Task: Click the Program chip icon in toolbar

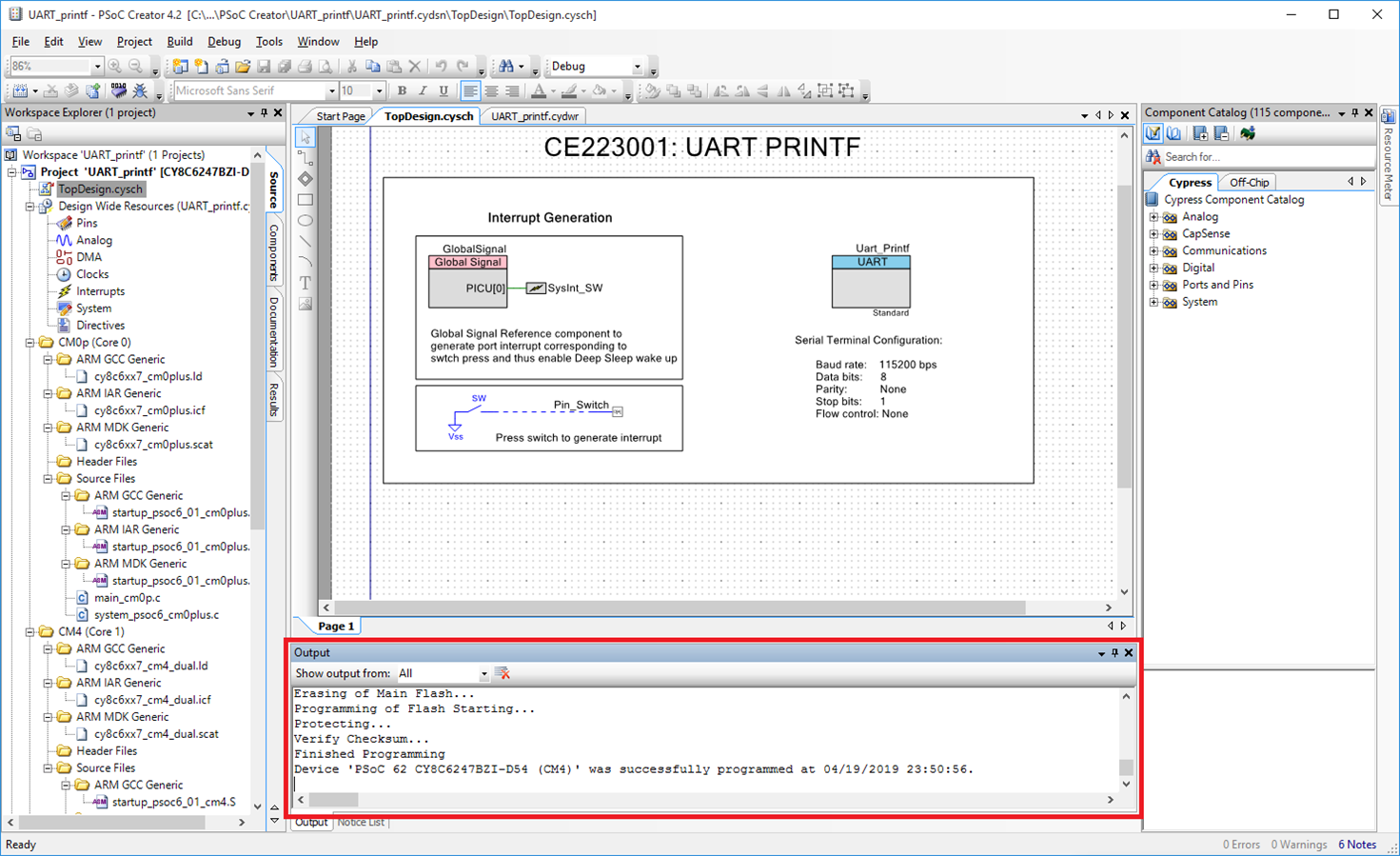Action: point(118,91)
